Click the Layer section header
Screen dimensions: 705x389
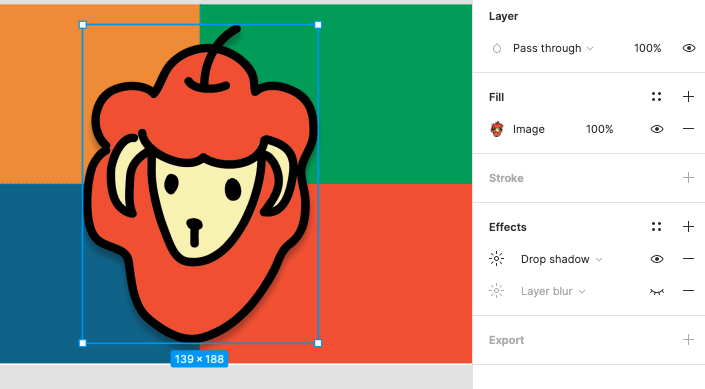point(504,16)
